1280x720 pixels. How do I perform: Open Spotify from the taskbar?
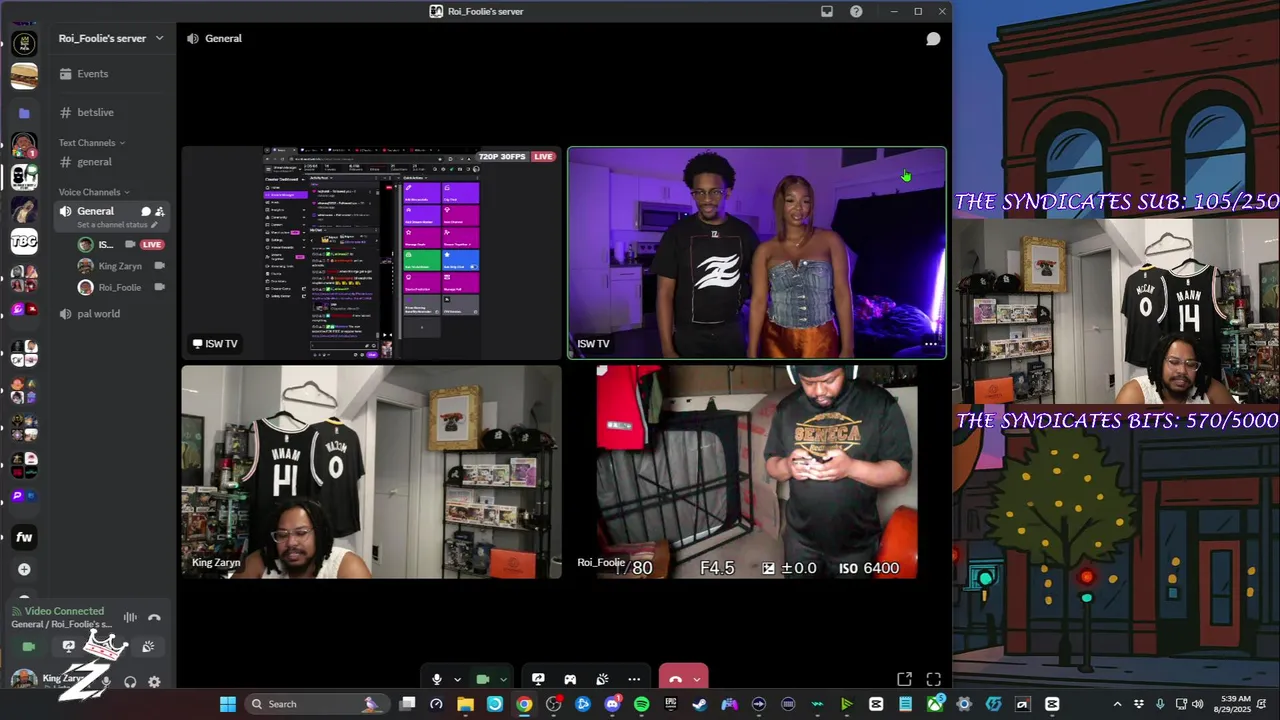[x=641, y=704]
